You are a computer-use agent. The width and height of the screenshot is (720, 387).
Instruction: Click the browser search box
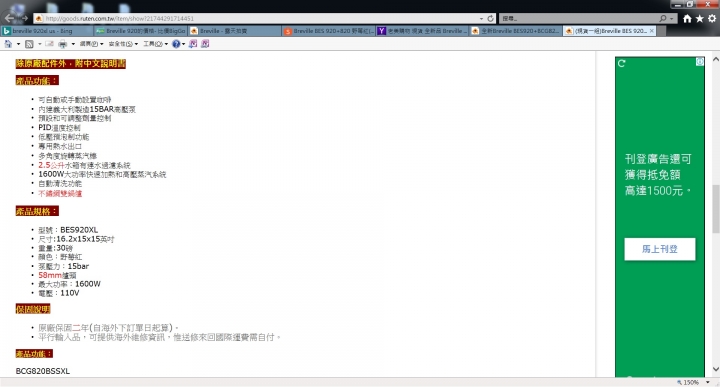(579, 18)
